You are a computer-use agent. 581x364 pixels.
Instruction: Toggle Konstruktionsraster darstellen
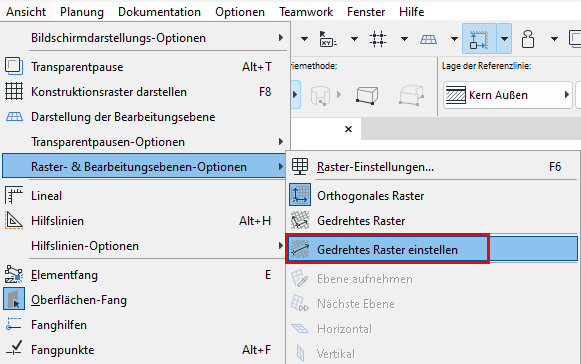(145, 92)
